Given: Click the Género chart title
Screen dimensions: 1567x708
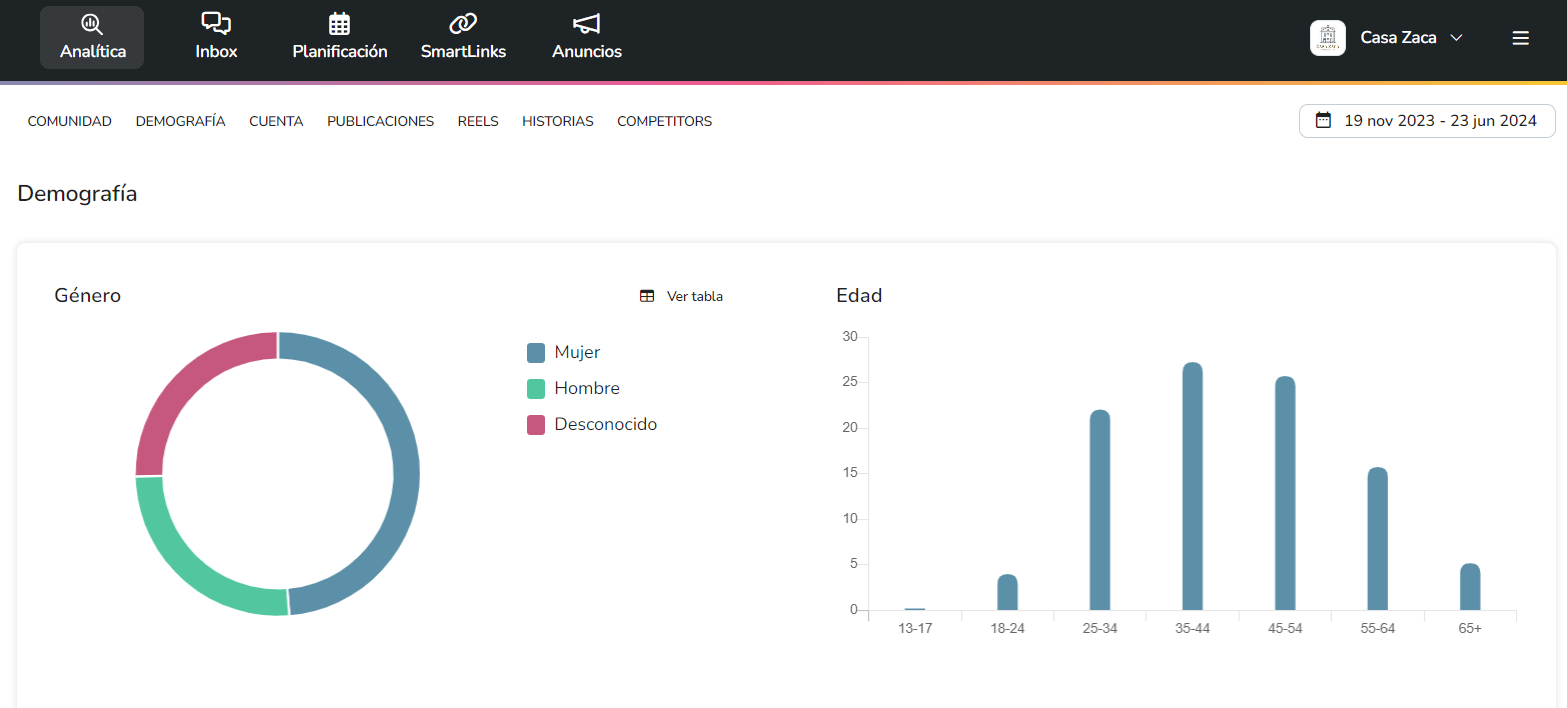Looking at the screenshot, I should pos(88,296).
